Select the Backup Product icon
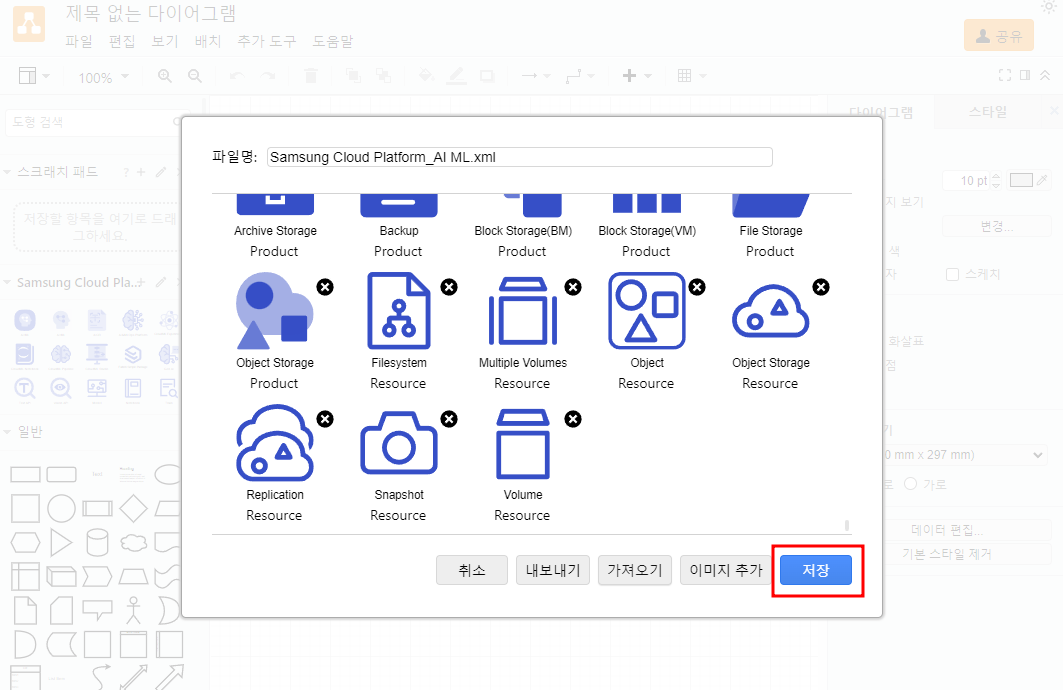This screenshot has height=690, width=1063. click(399, 206)
